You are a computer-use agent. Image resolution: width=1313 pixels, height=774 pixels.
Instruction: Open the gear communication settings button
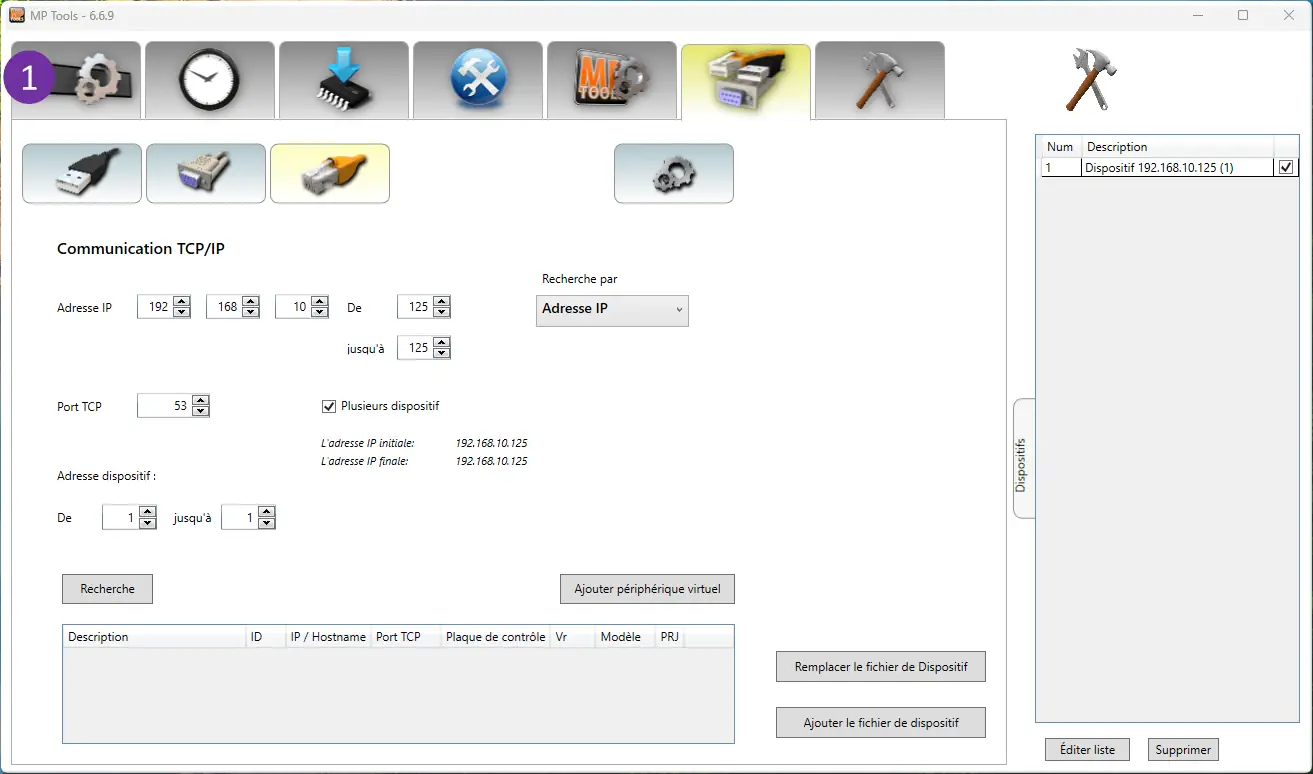[673, 173]
